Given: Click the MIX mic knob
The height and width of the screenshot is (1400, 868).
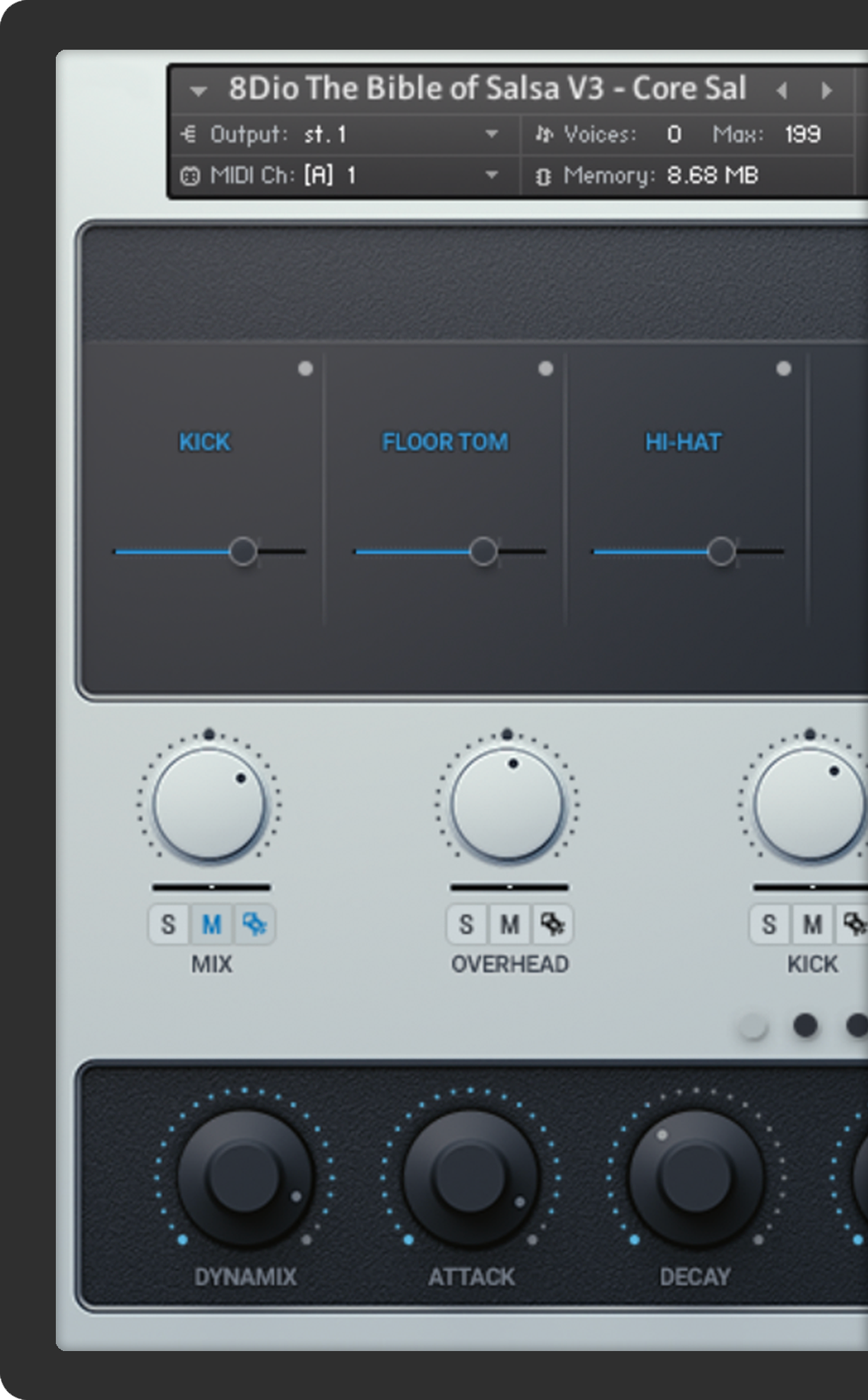Looking at the screenshot, I should 209,804.
